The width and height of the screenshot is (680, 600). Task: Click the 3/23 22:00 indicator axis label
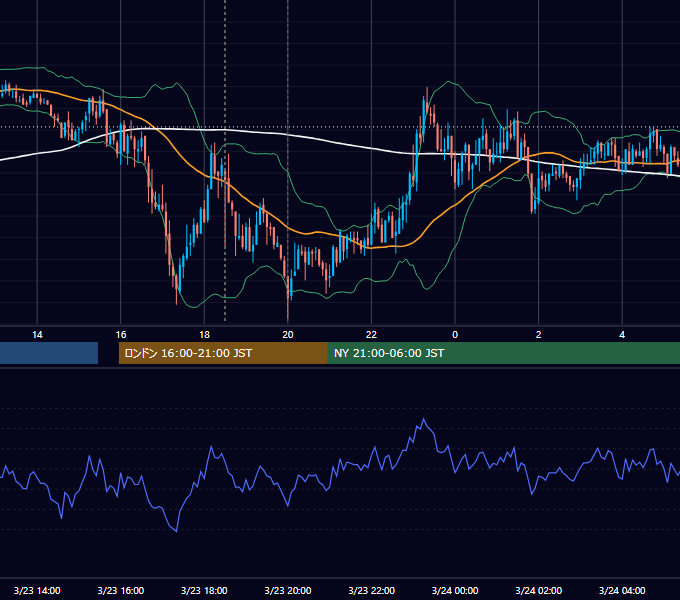pyautogui.click(x=372, y=590)
